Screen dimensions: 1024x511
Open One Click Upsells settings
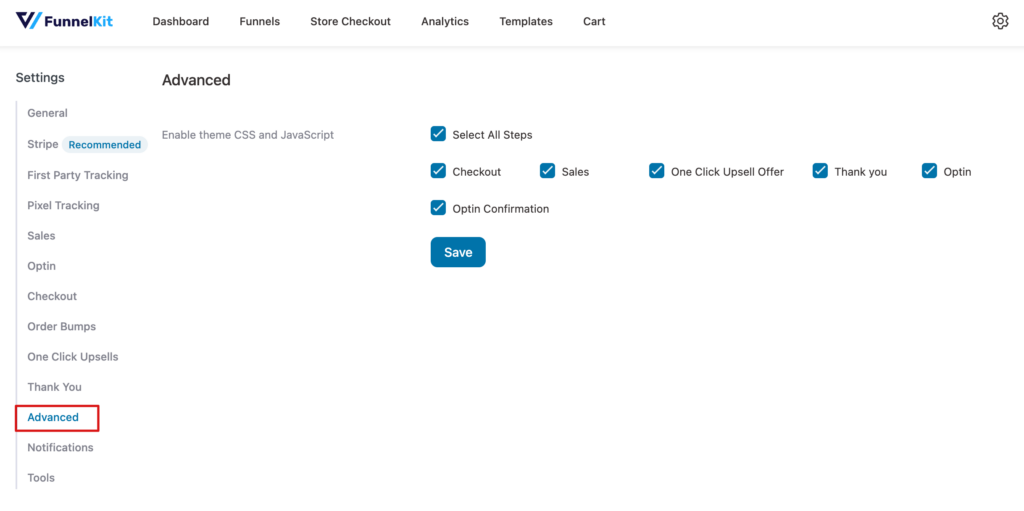(x=72, y=357)
